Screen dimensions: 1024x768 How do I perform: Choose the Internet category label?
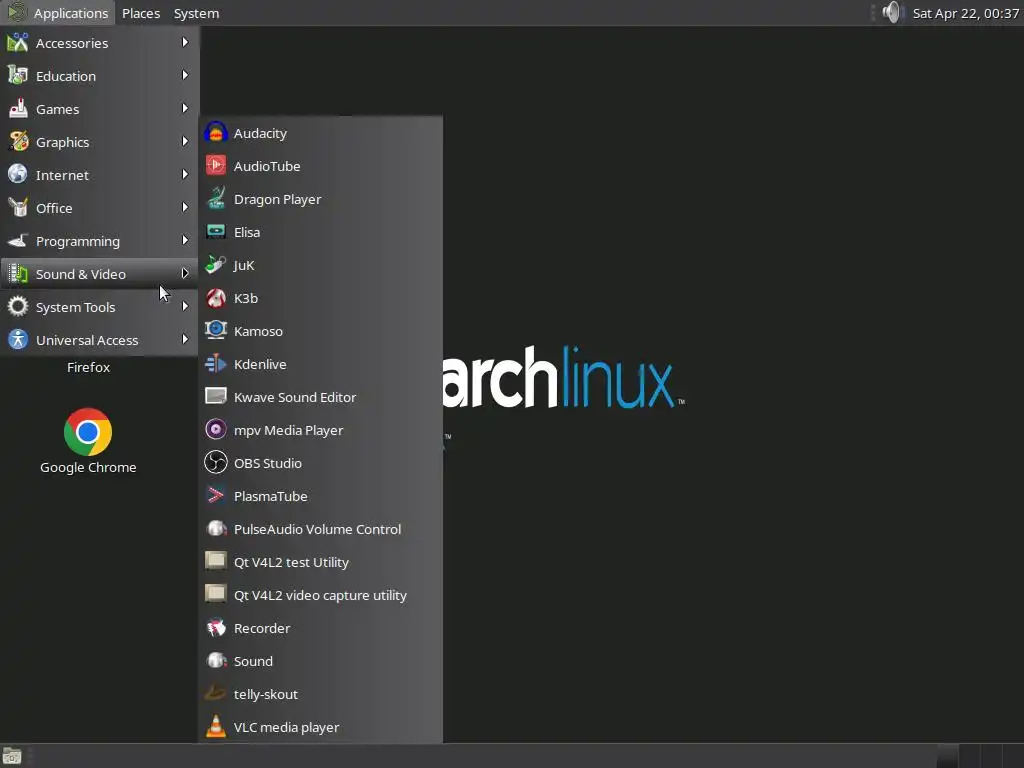click(x=62, y=175)
